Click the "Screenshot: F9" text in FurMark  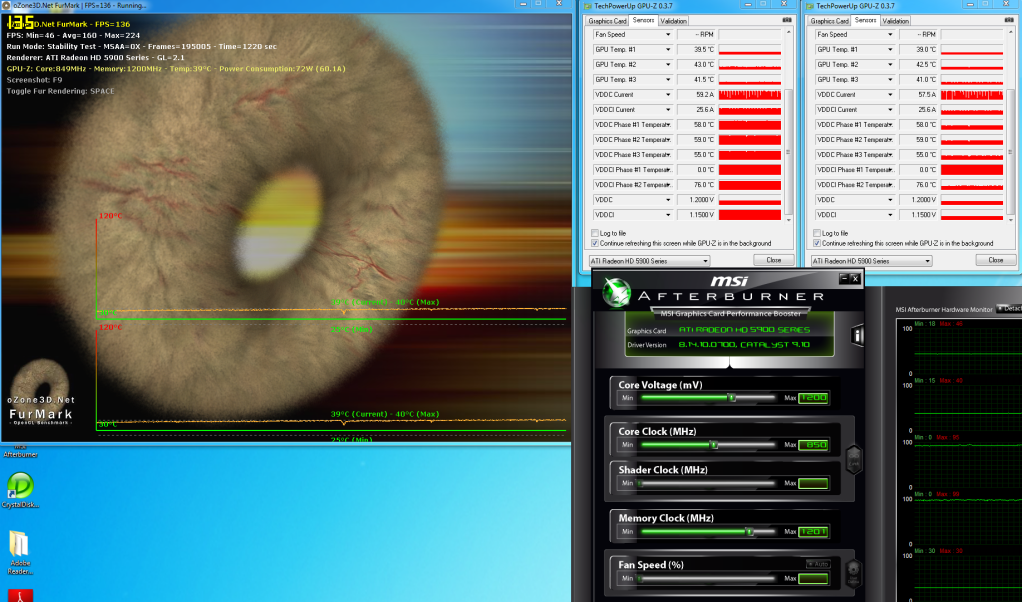tap(35, 80)
